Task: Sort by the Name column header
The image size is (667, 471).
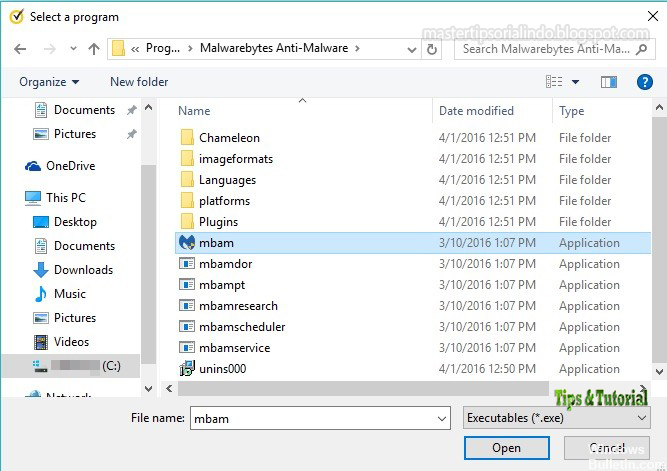Action: pyautogui.click(x=194, y=111)
